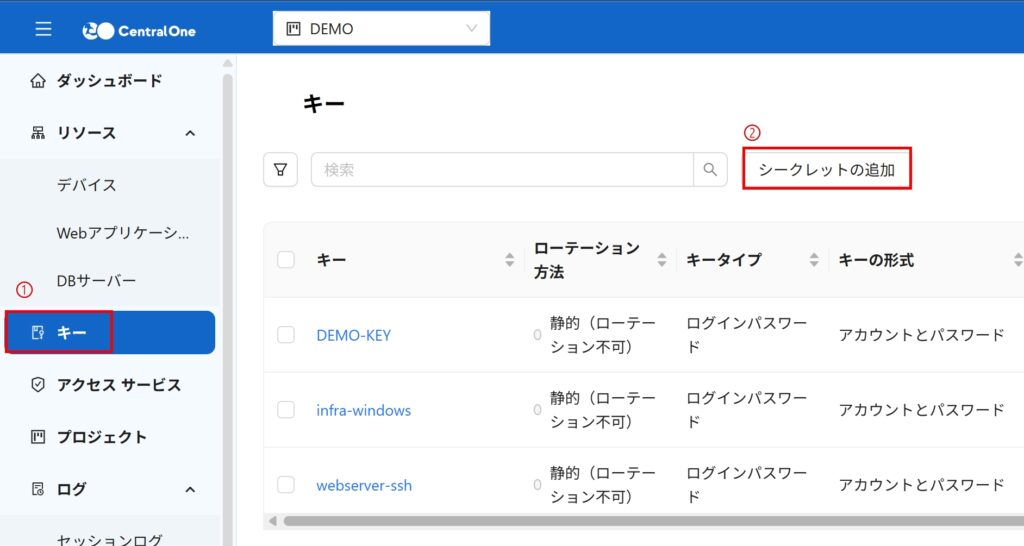Screen dimensions: 1024x546
Task: Click the 検索 search input field
Action: (502, 170)
